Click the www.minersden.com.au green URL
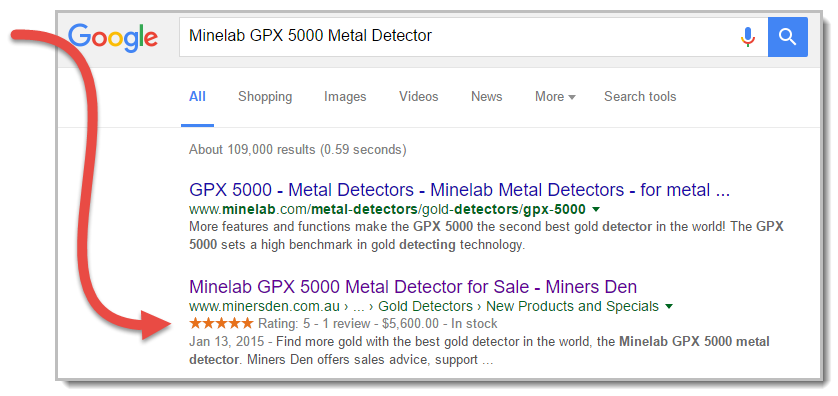Image resolution: width=838 pixels, height=396 pixels. pyautogui.click(x=265, y=307)
